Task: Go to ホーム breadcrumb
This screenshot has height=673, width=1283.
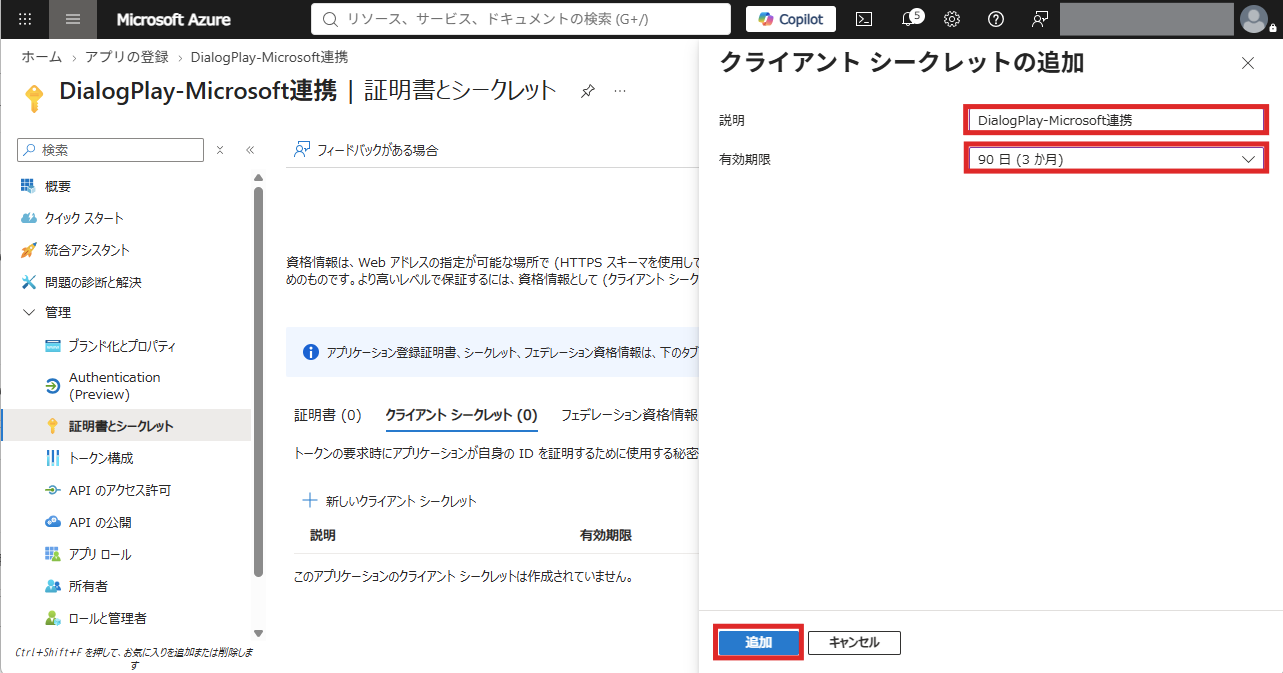Action: [42, 57]
